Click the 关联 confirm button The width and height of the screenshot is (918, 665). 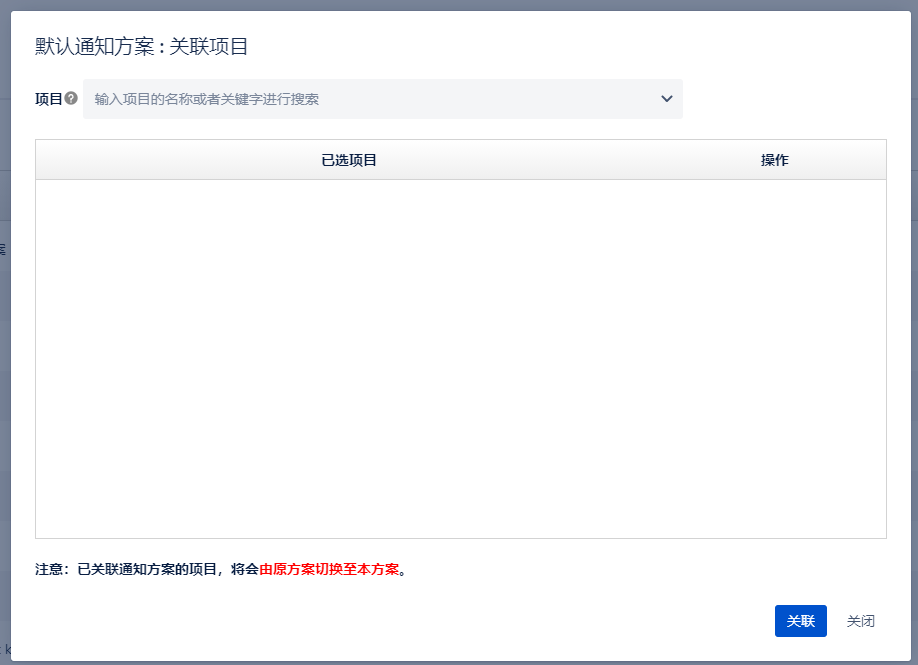tap(800, 621)
